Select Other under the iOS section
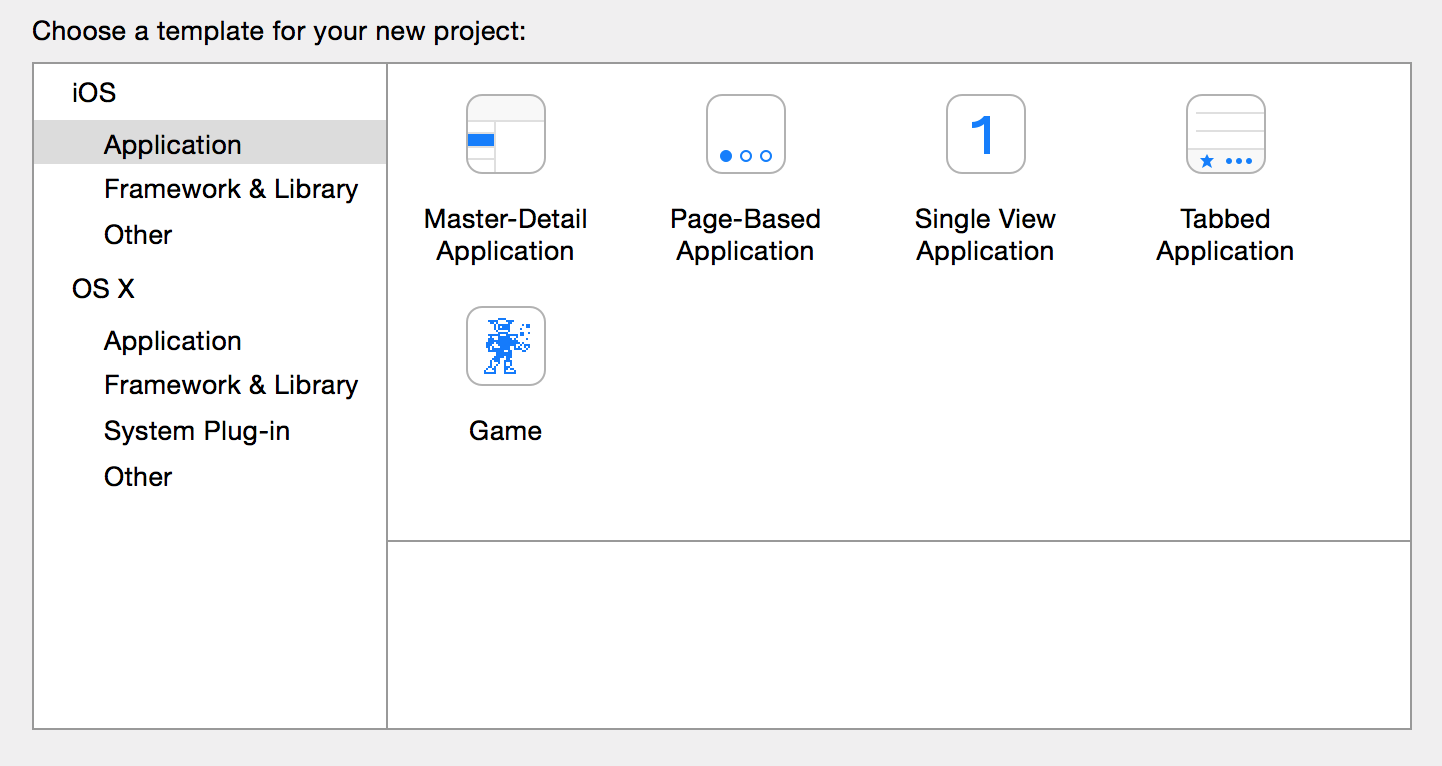Viewport: 1442px width, 766px height. pos(138,235)
